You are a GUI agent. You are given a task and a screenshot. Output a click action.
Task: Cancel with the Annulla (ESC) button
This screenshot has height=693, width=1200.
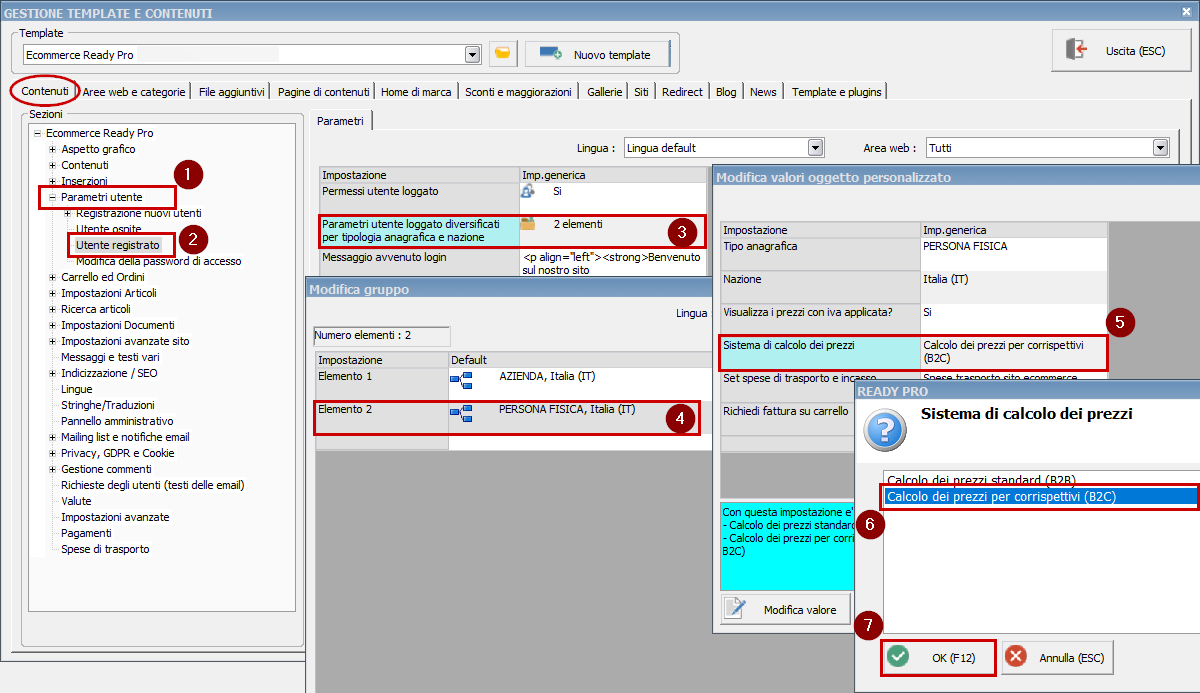click(1058, 657)
